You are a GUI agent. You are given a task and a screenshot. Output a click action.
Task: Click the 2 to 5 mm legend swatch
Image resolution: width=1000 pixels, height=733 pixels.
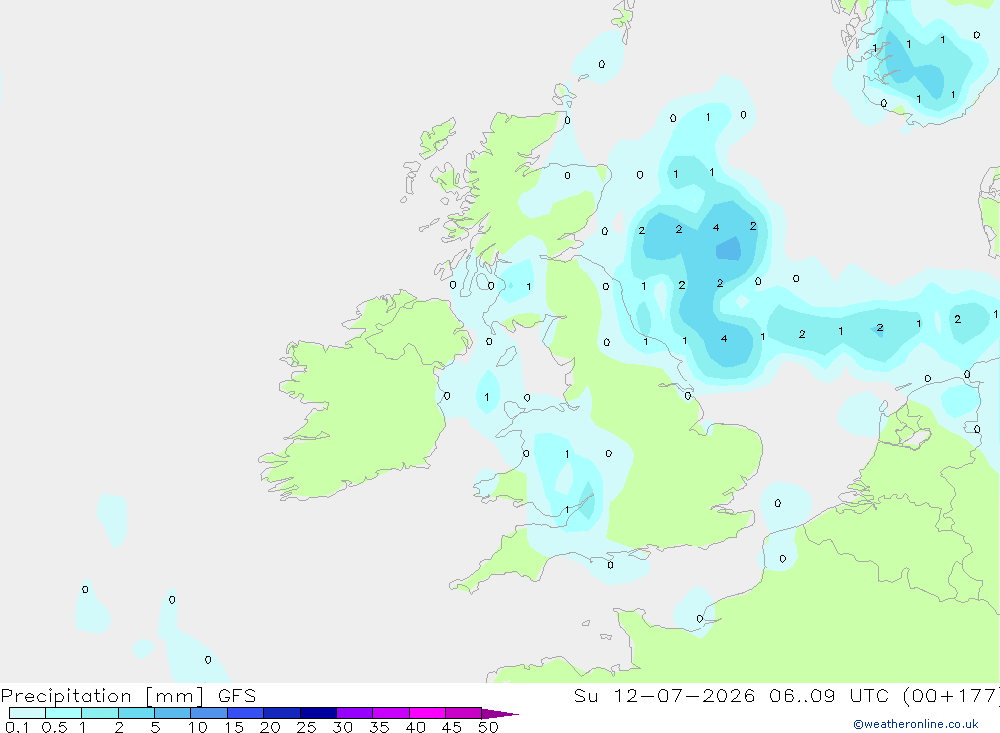pos(136,713)
